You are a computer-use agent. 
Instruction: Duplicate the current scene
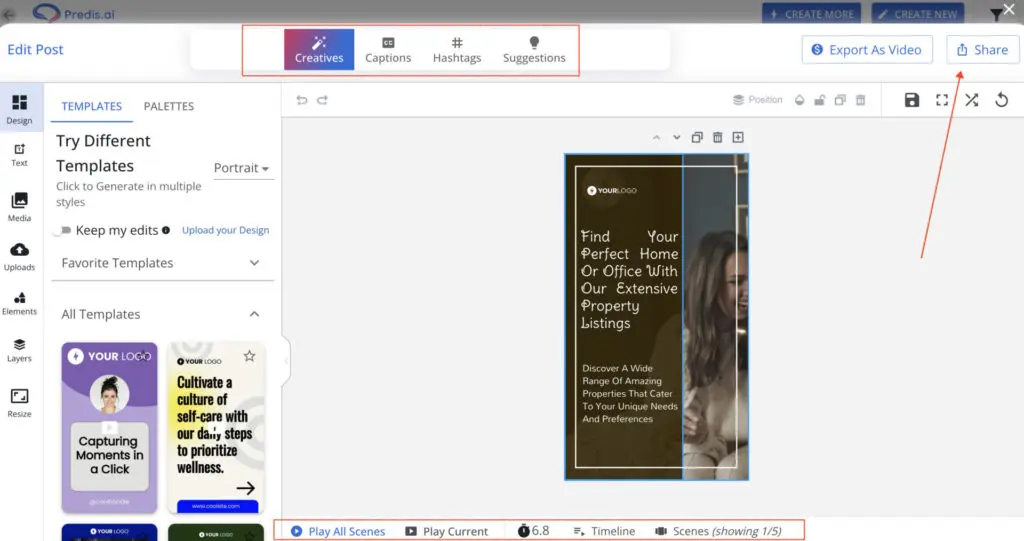pyautogui.click(x=697, y=137)
